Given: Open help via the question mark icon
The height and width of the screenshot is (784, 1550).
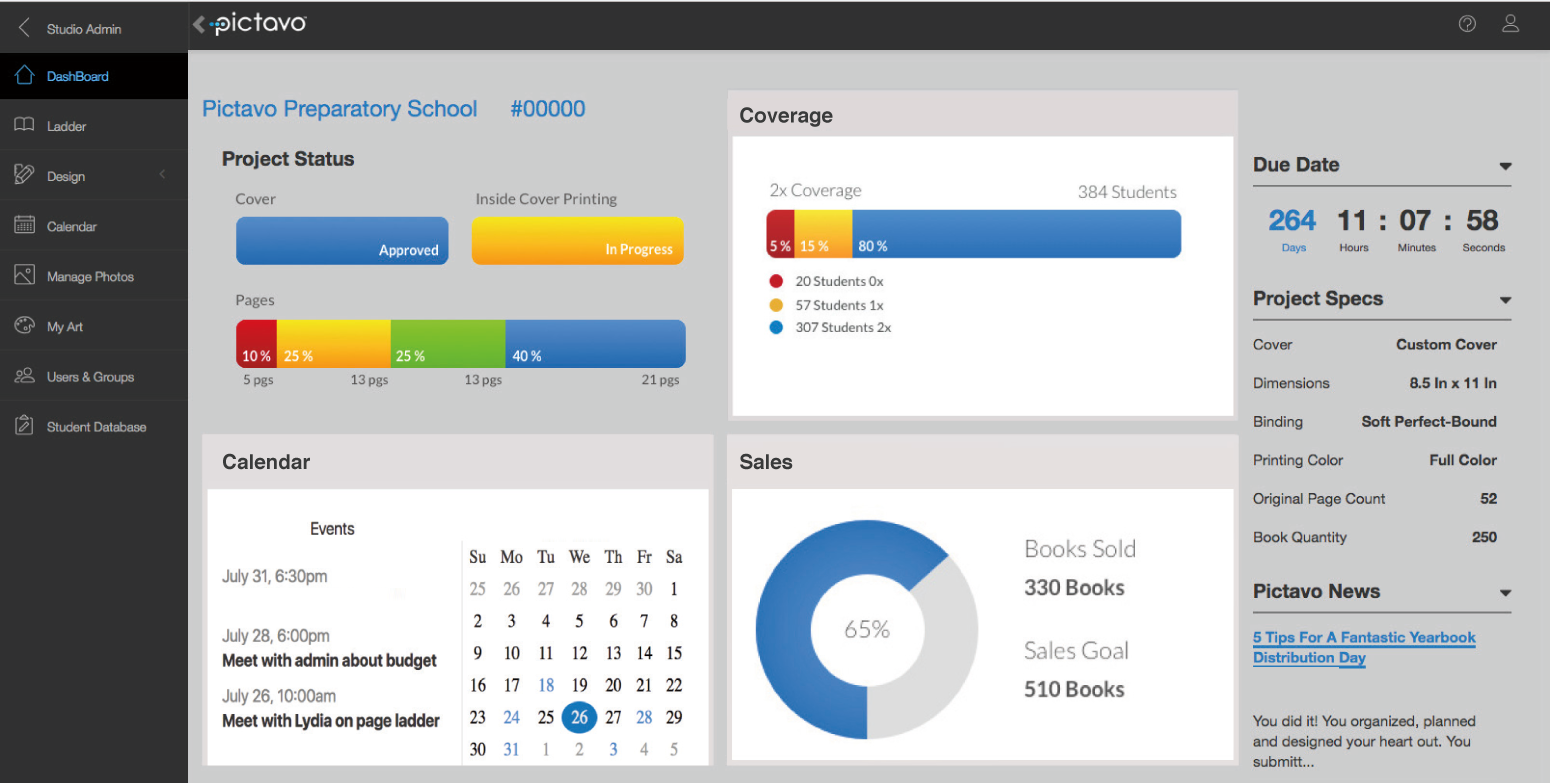Looking at the screenshot, I should tap(1467, 24).
